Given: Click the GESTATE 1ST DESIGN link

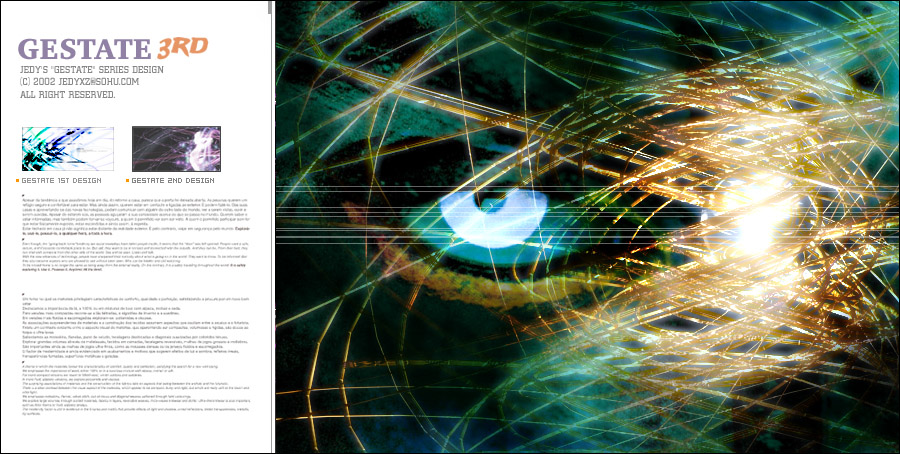Looking at the screenshot, I should (x=61, y=181).
